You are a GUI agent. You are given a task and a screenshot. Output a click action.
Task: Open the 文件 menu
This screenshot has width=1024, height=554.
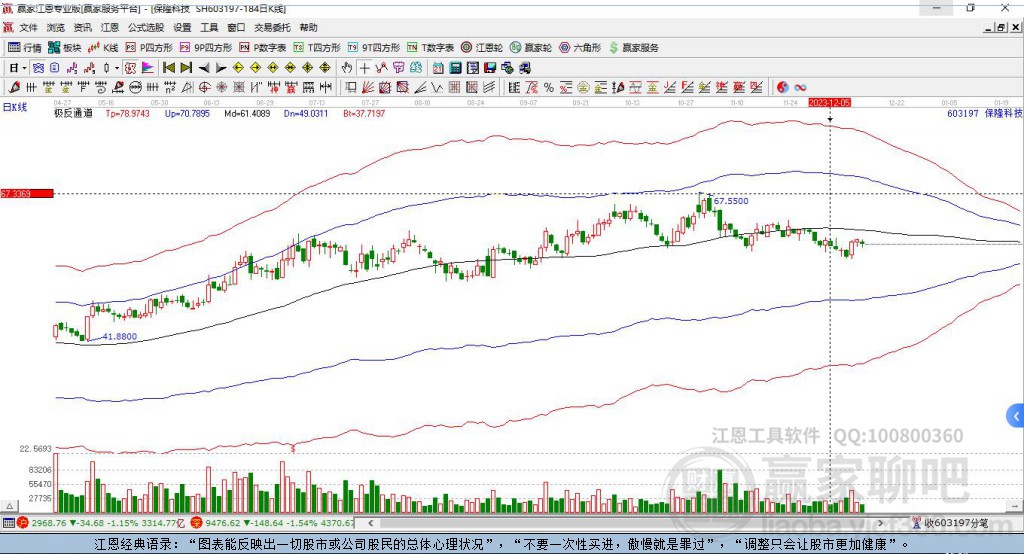point(29,27)
